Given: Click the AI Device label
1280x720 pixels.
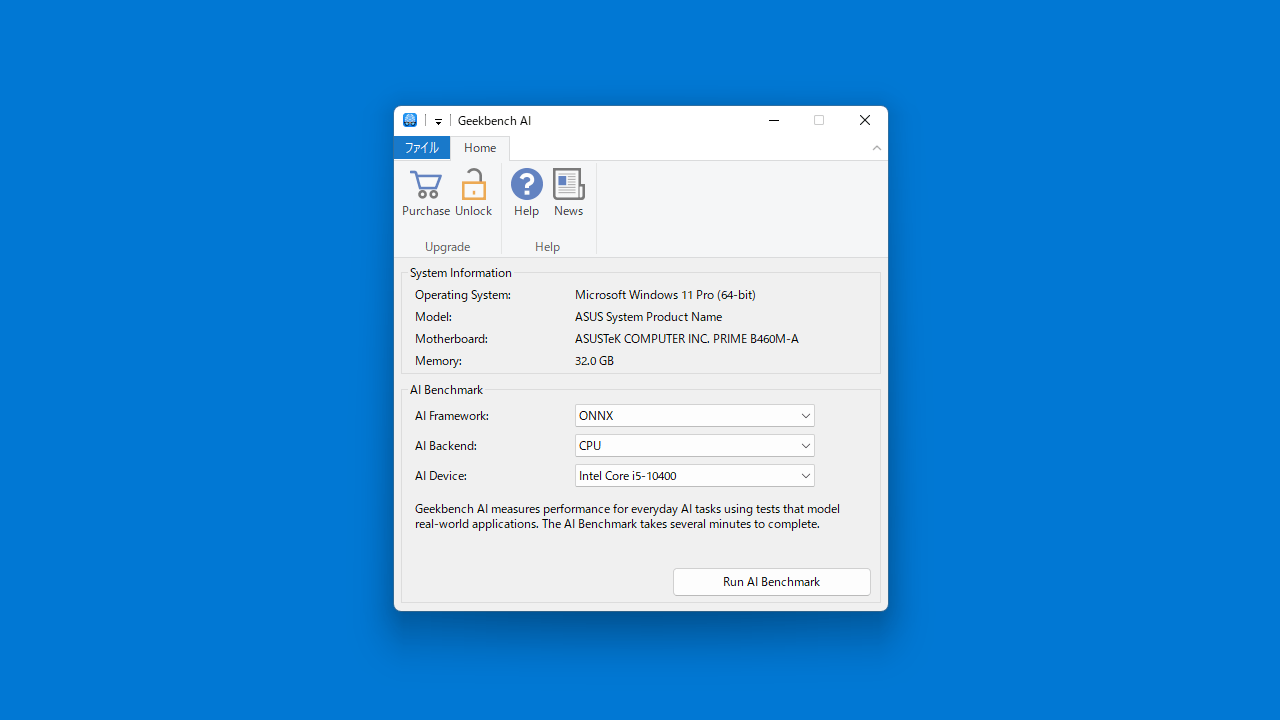Looking at the screenshot, I should pyautogui.click(x=441, y=476).
